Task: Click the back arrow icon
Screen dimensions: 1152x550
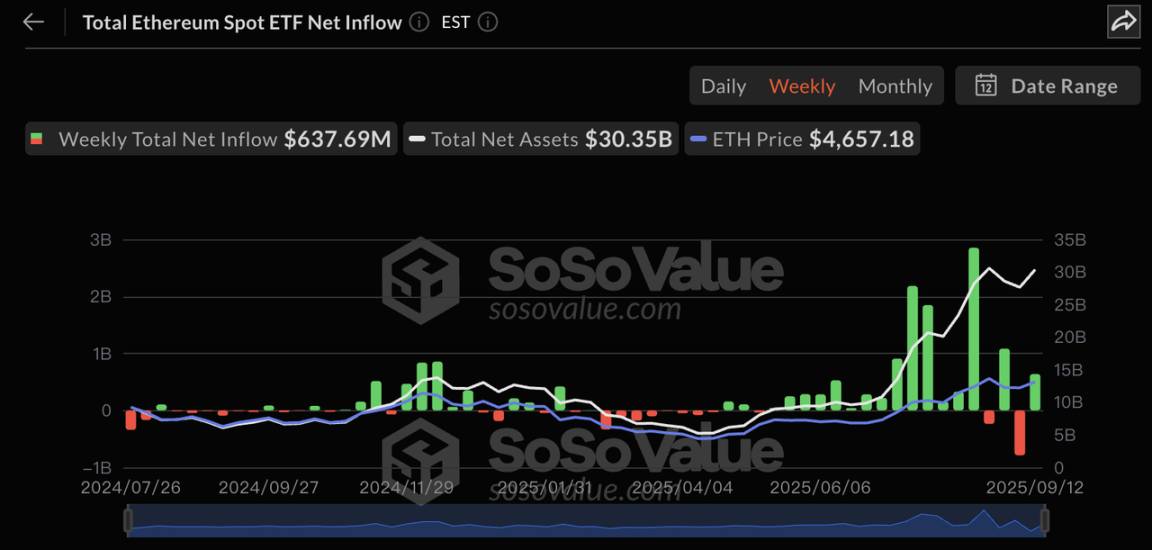Action: (x=34, y=22)
